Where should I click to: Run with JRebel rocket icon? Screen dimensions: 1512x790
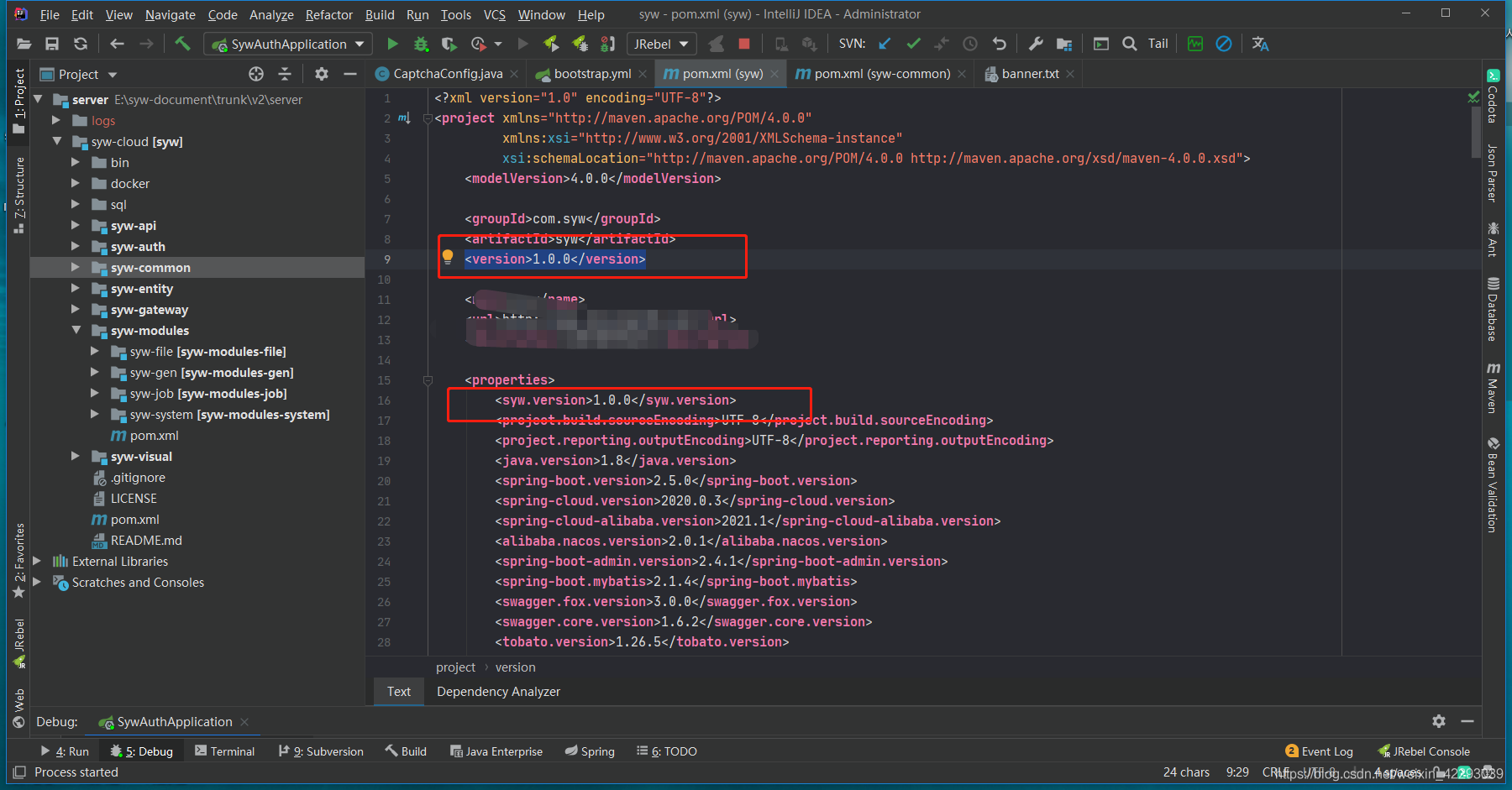tap(551, 44)
